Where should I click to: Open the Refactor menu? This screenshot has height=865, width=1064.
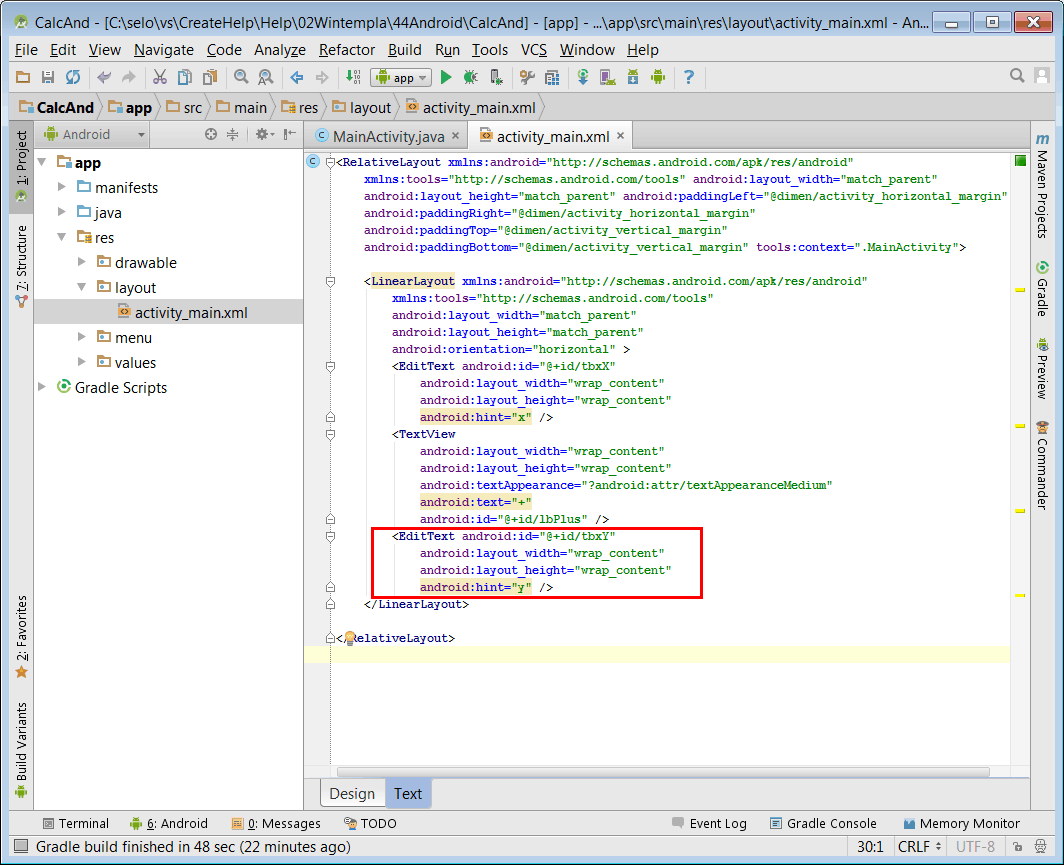click(347, 50)
